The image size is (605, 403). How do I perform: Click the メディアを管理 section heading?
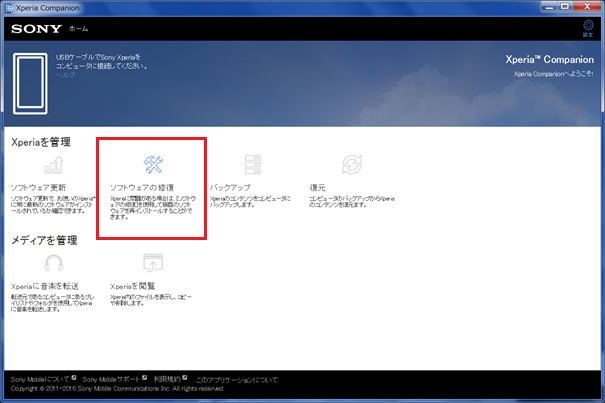coord(44,240)
